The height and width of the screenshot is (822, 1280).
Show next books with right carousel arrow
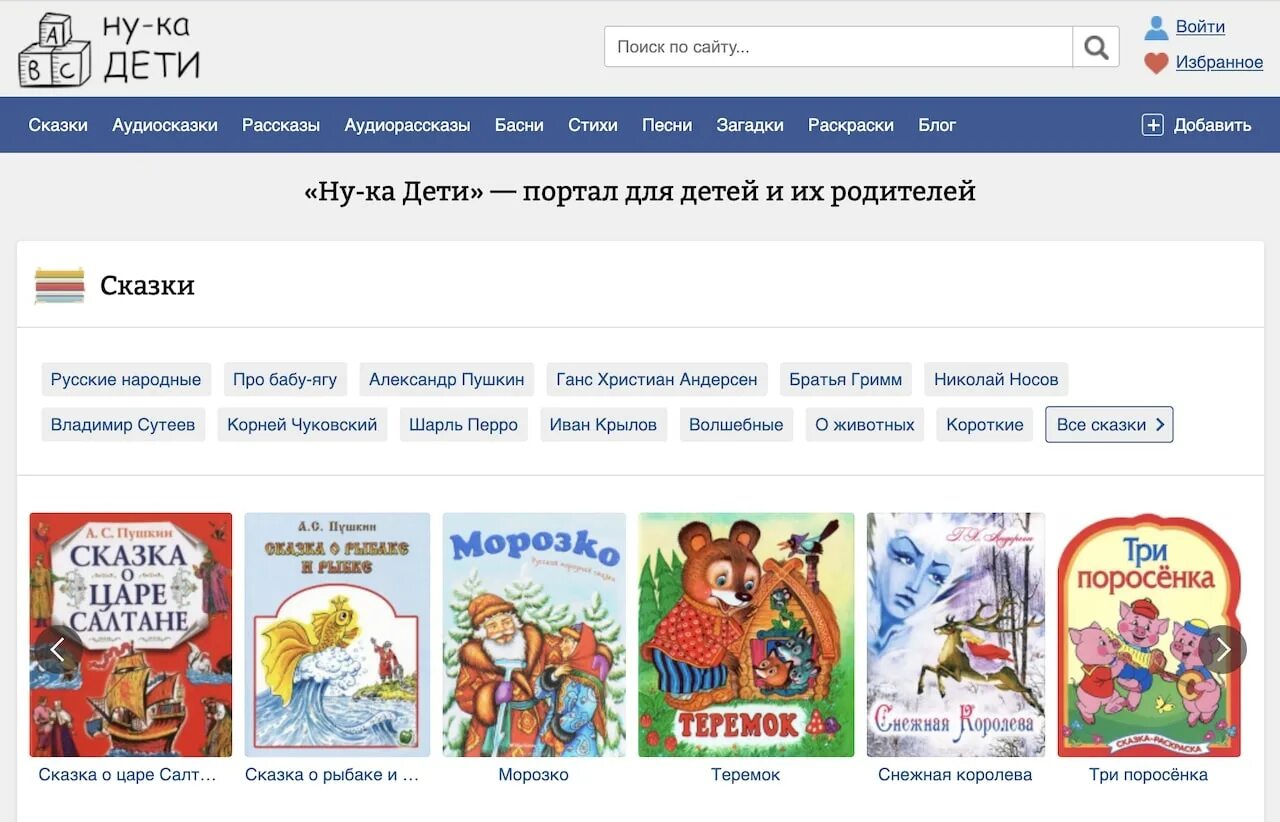1222,650
